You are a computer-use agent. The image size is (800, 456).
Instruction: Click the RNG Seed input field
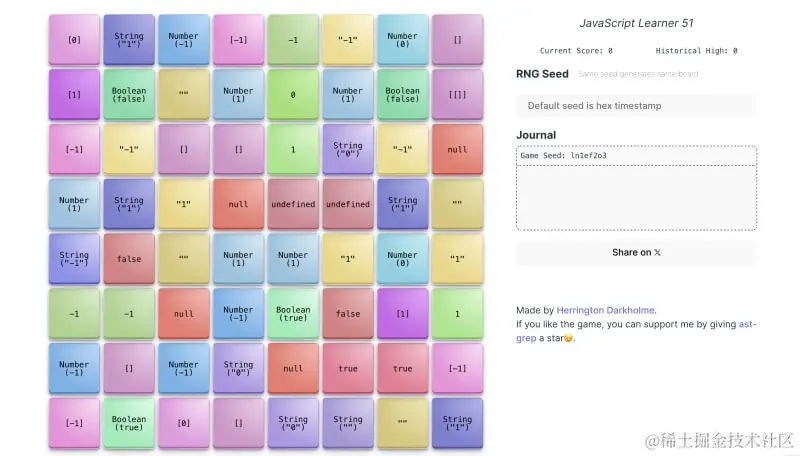pyautogui.click(x=635, y=105)
